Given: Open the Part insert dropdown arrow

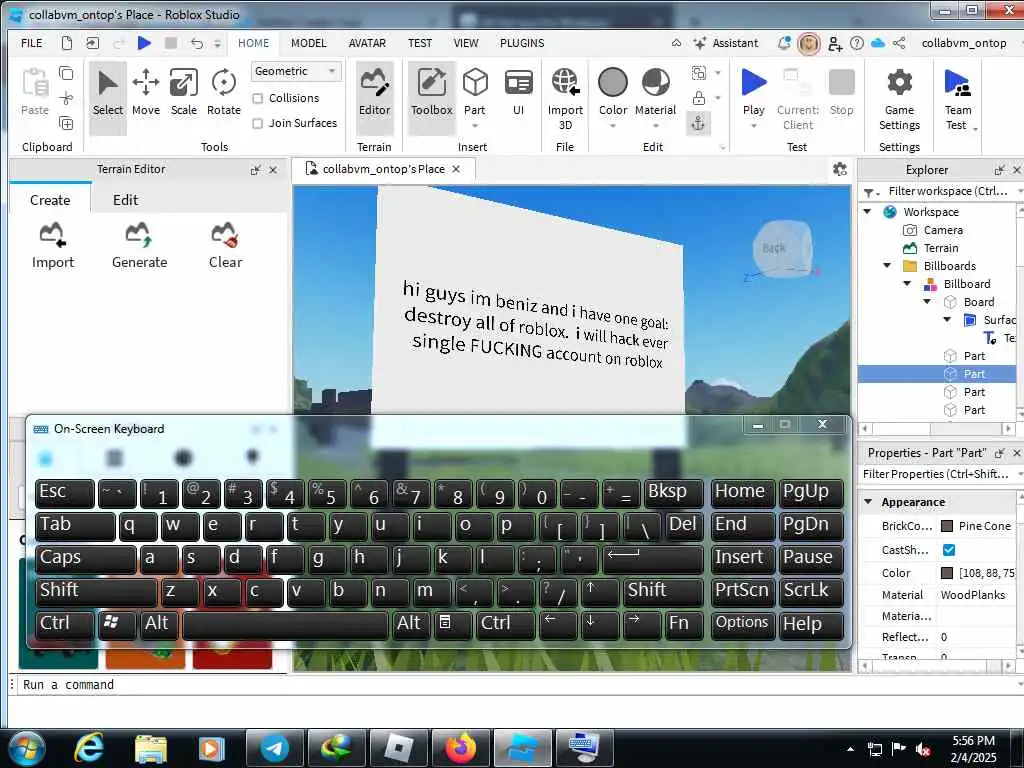Looking at the screenshot, I should coord(475,126).
